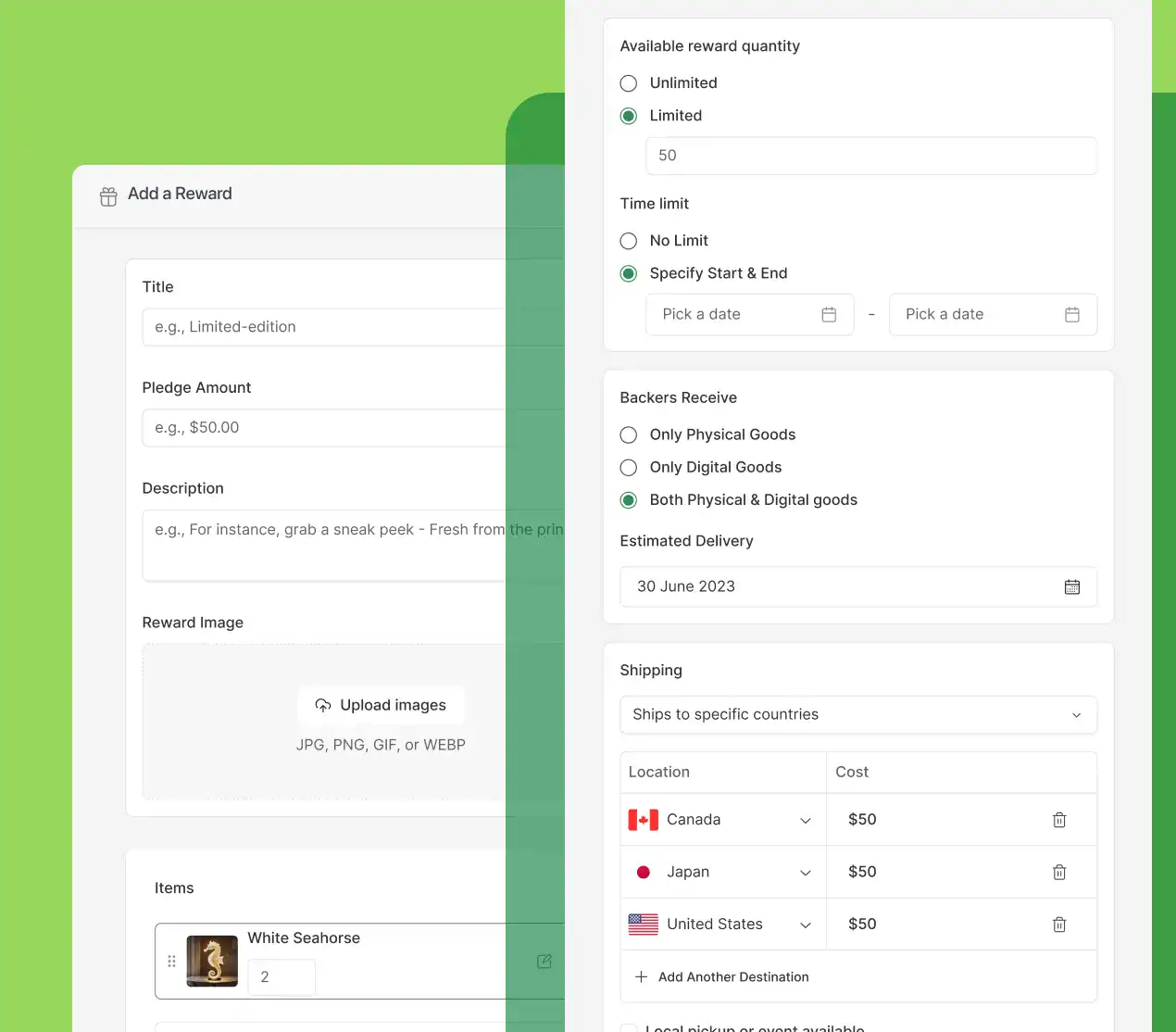This screenshot has height=1032, width=1176.
Task: Expand the Ships to specific countries dropdown
Action: [x=857, y=714]
